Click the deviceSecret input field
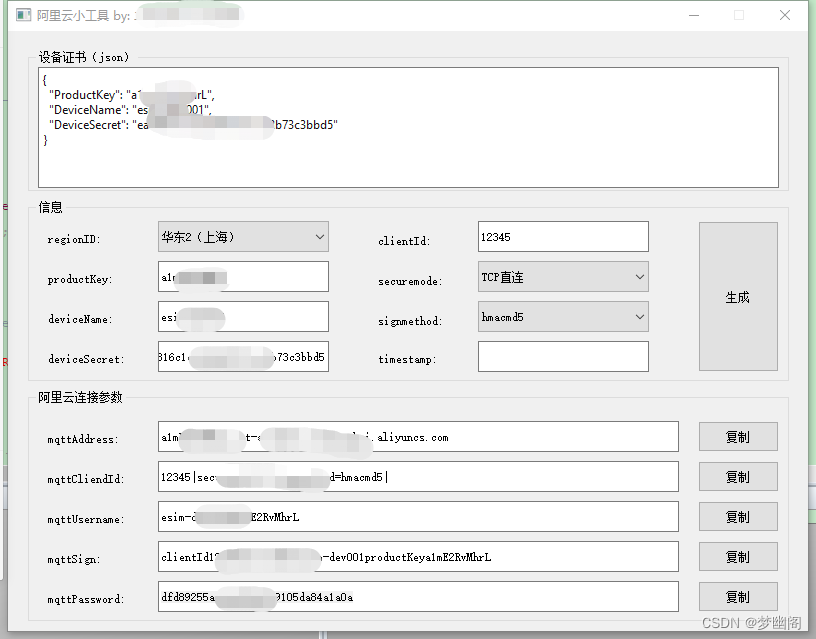This screenshot has width=816, height=639. click(243, 356)
